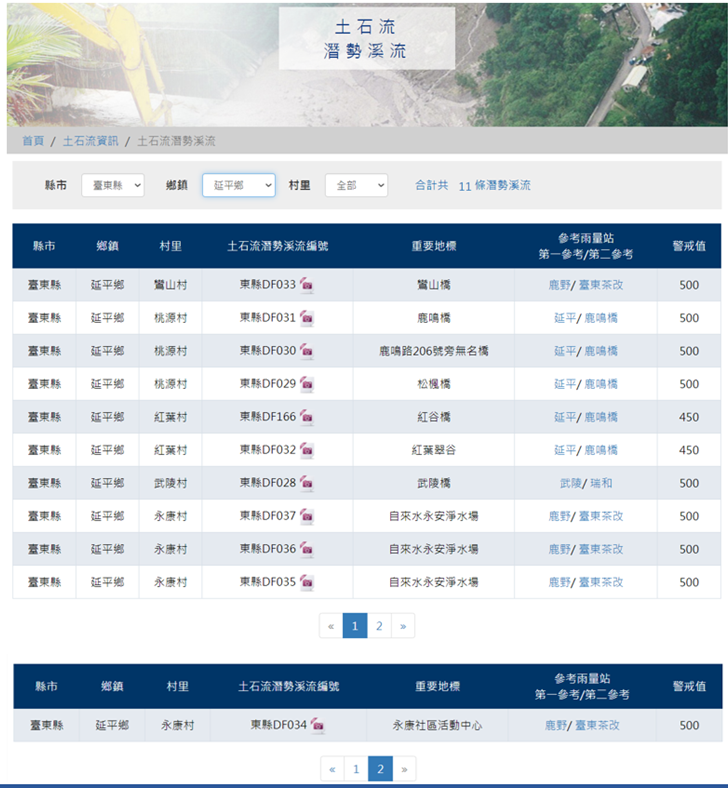This screenshot has height=788, width=728.
Task: Open 臺東茶改 station in DF034 row
Action: pos(597,726)
